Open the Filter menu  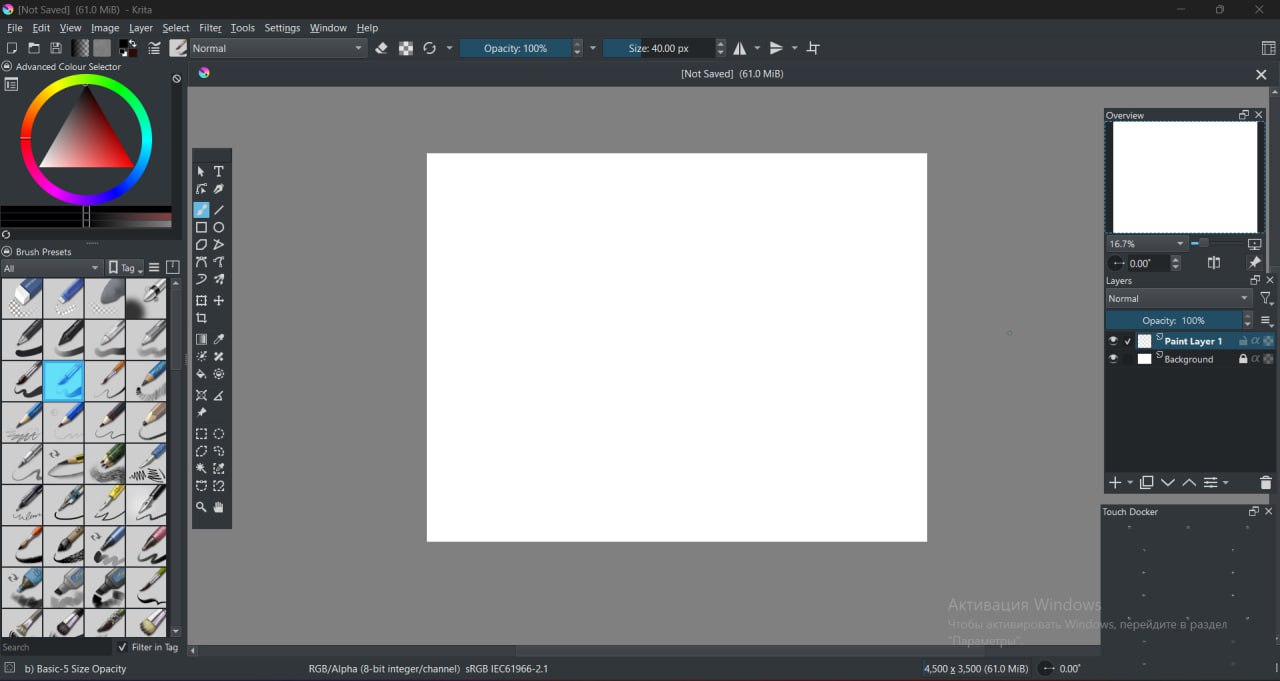click(x=210, y=28)
